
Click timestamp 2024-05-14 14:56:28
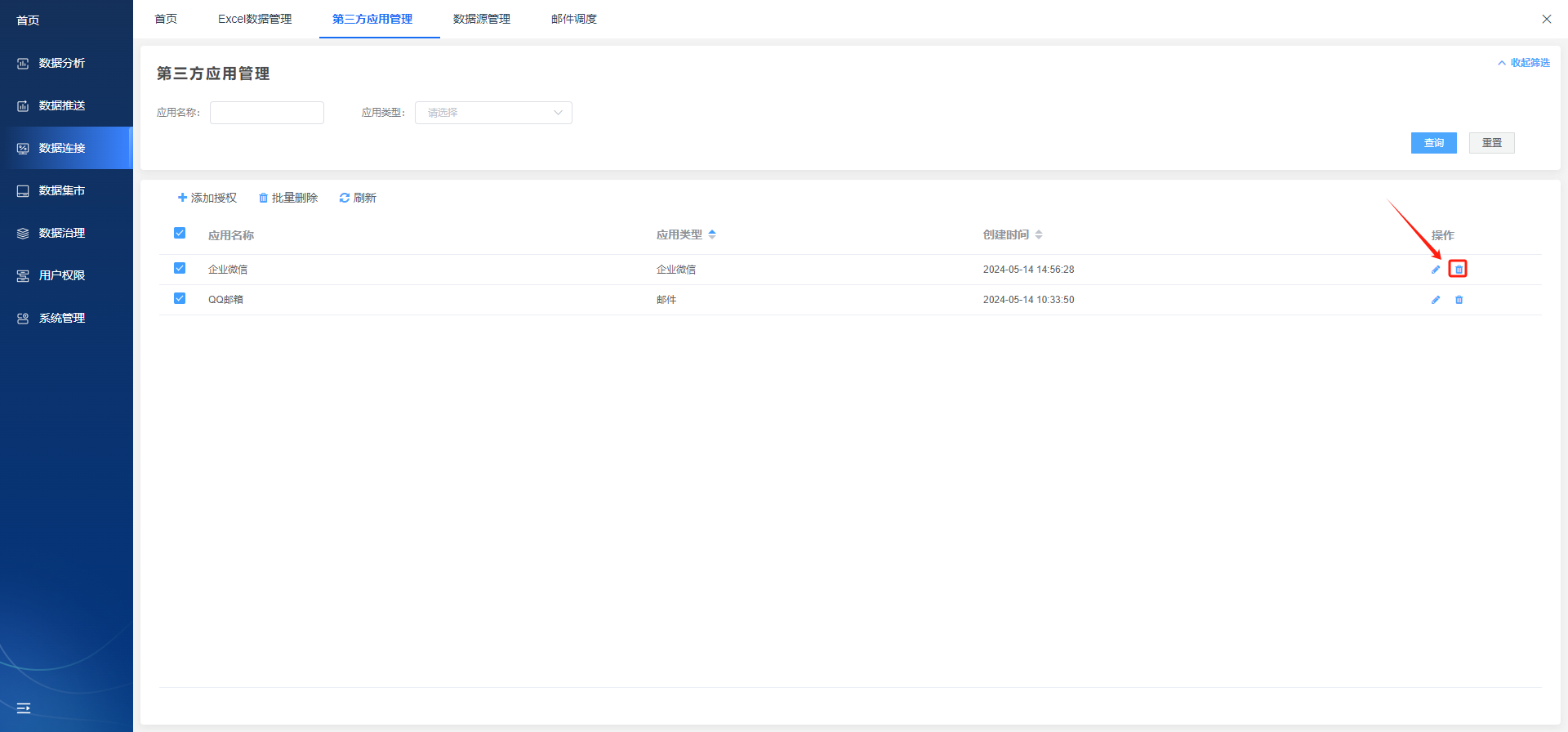tap(1029, 270)
